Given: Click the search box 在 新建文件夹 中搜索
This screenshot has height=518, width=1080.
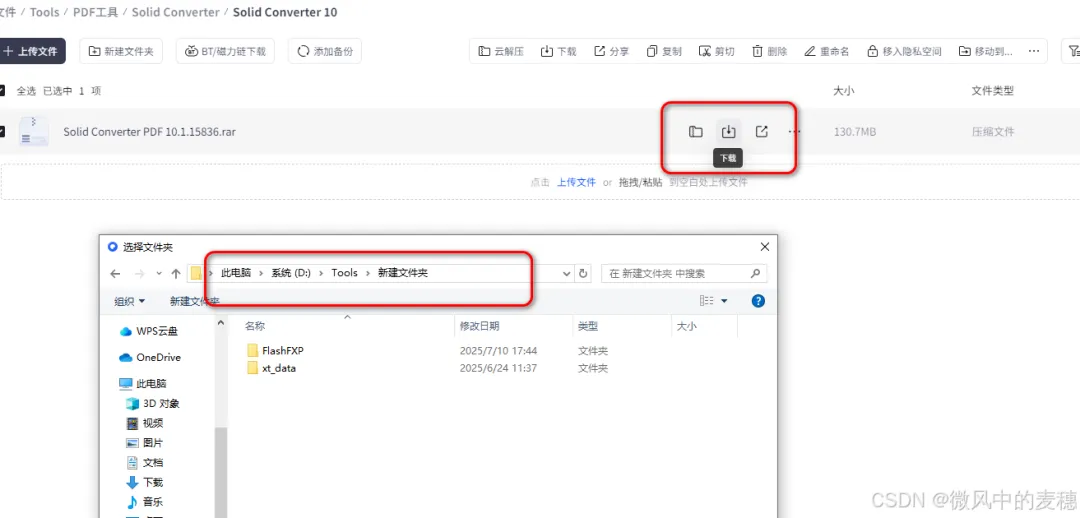Looking at the screenshot, I should pos(684,273).
